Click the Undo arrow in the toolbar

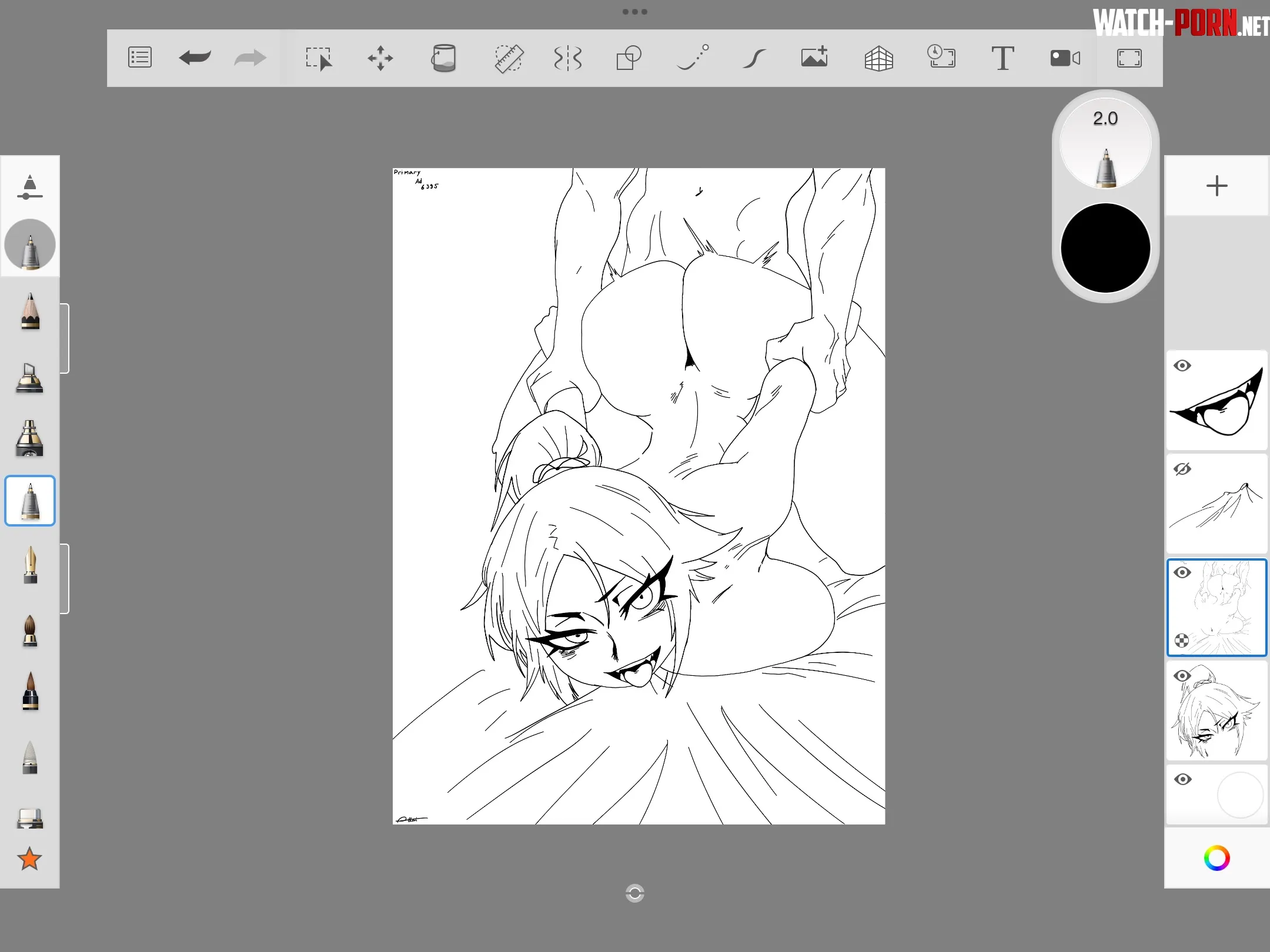195,58
